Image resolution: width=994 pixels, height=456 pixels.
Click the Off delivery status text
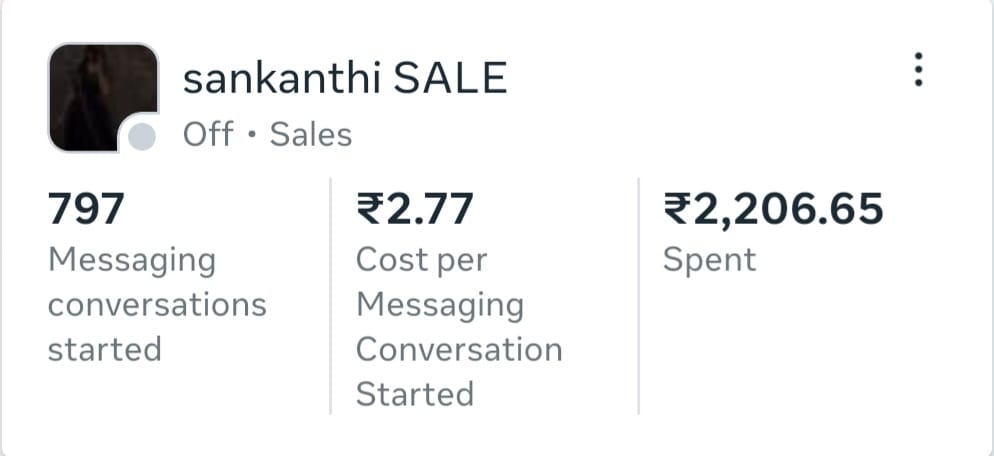point(208,134)
